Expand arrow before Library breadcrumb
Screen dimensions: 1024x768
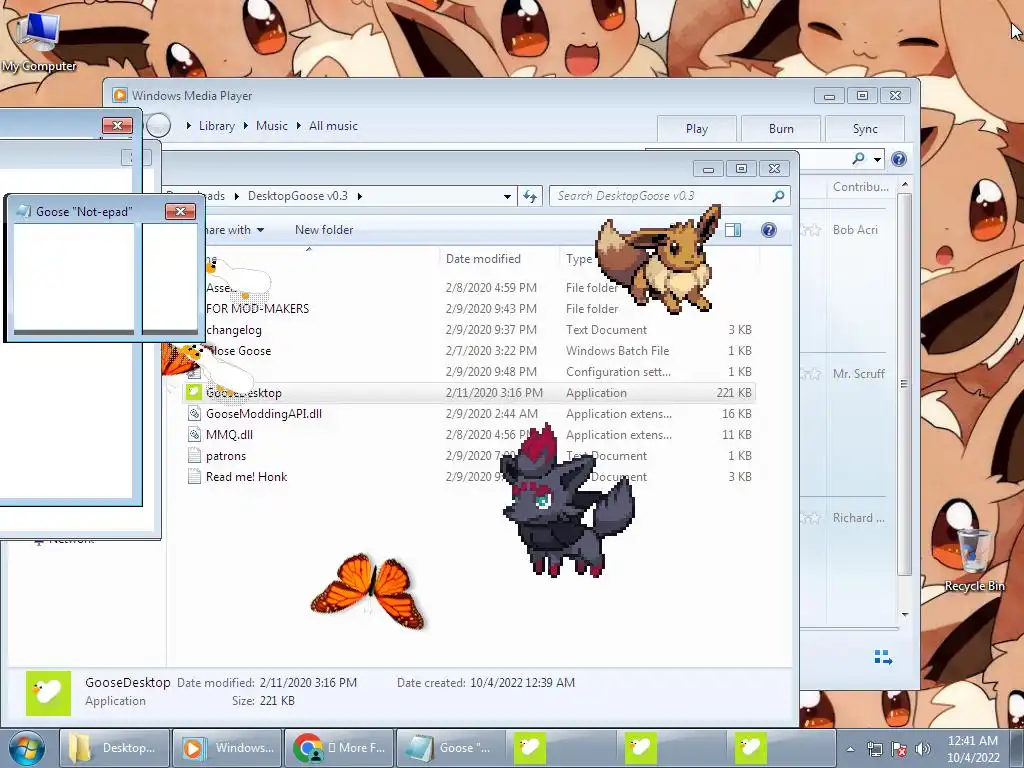coord(189,125)
